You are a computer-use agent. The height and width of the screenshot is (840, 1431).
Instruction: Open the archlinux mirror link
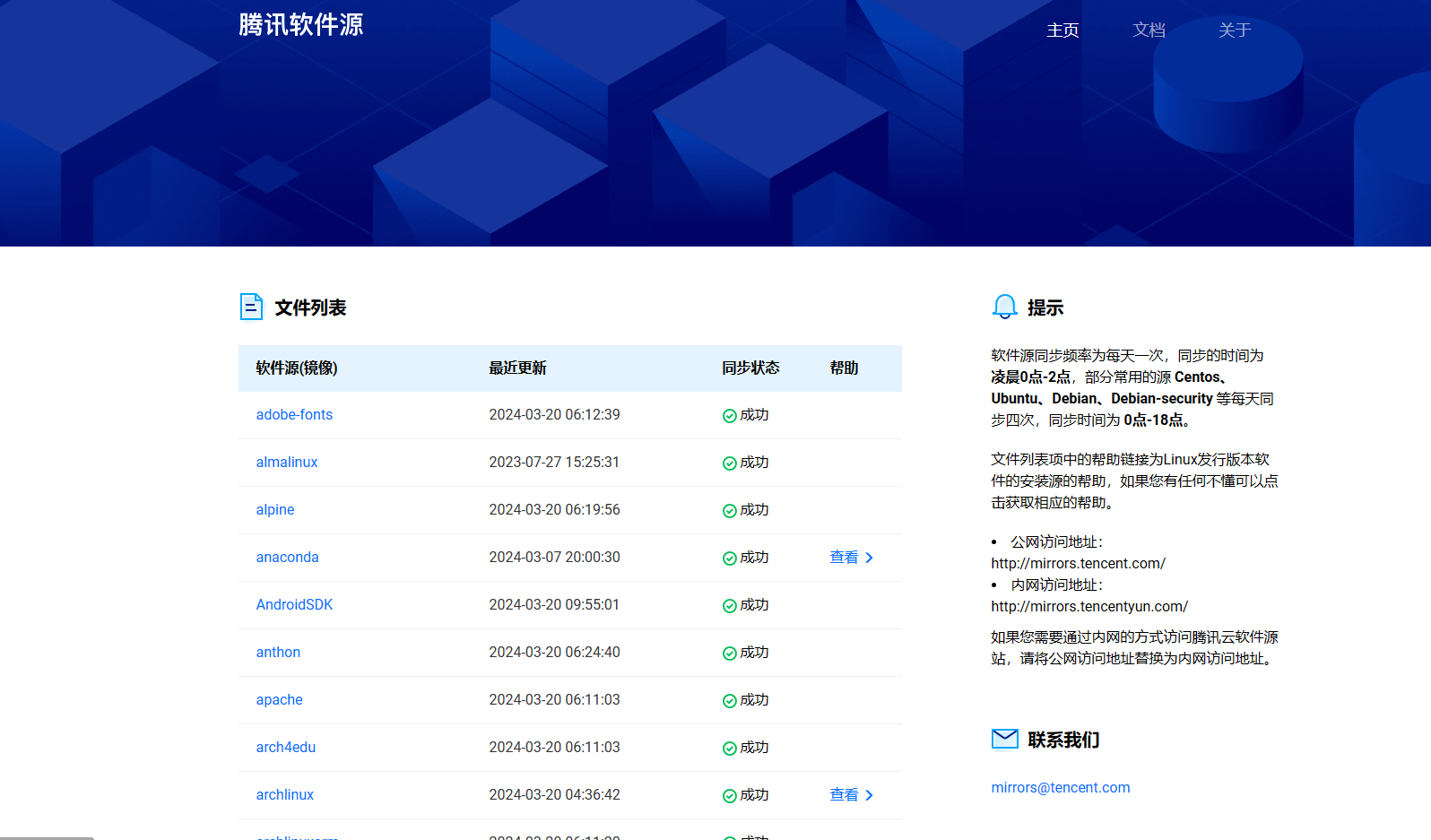coord(285,794)
